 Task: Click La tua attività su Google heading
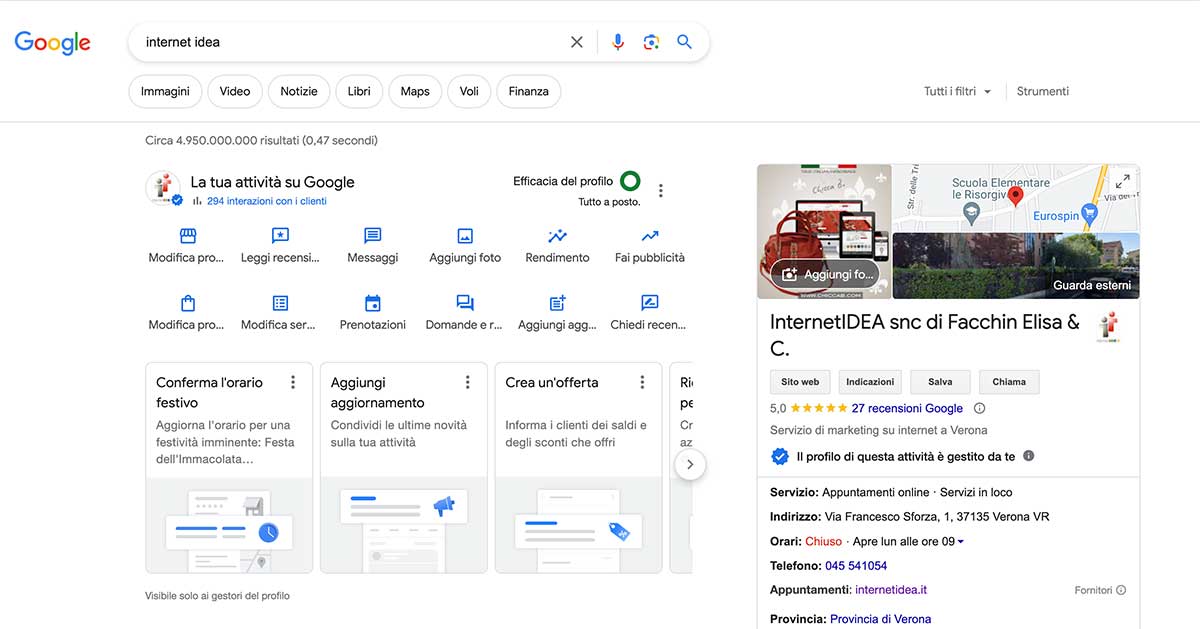(272, 182)
